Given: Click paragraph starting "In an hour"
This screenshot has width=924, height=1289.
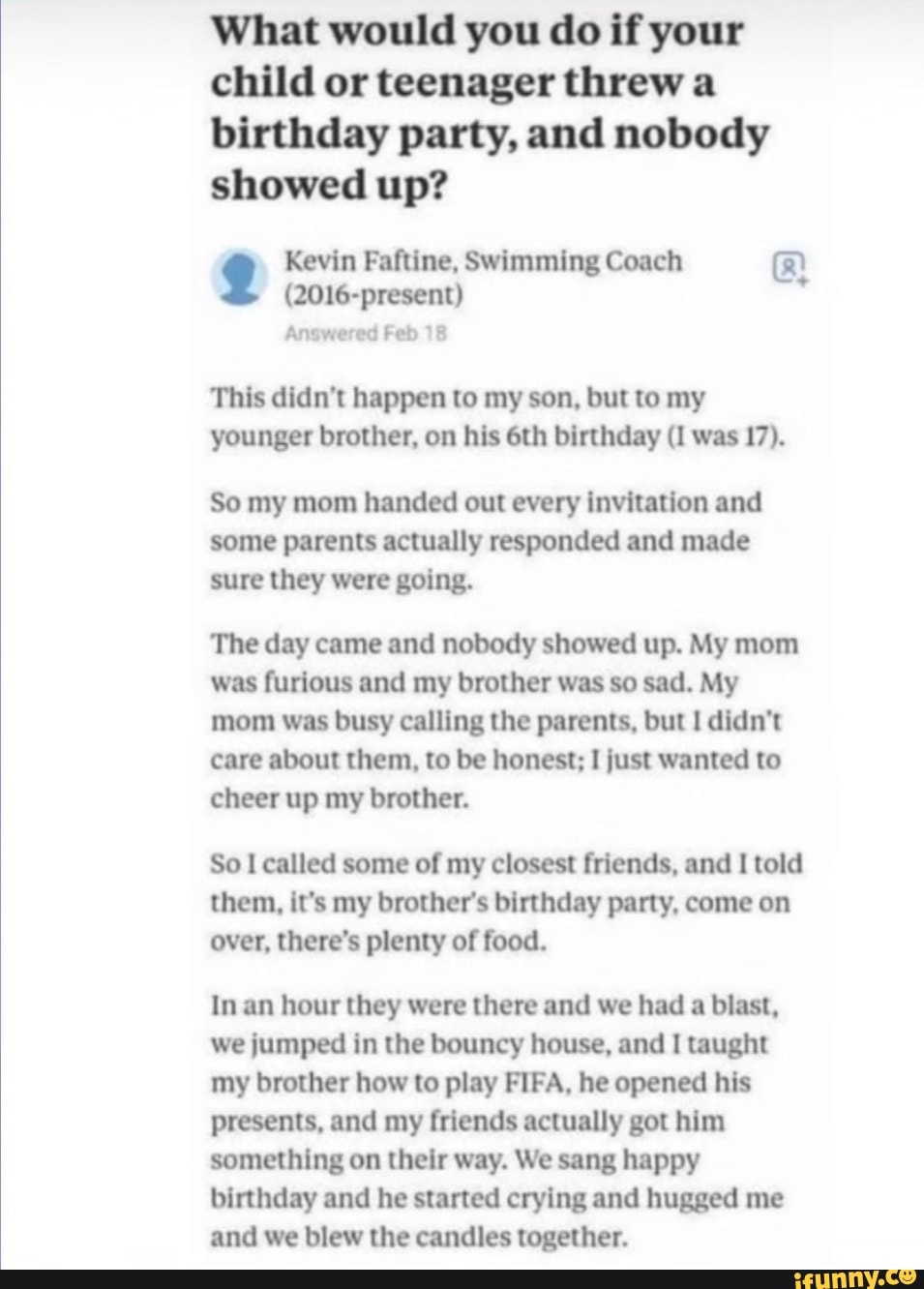Looking at the screenshot, I should 495,1121.
